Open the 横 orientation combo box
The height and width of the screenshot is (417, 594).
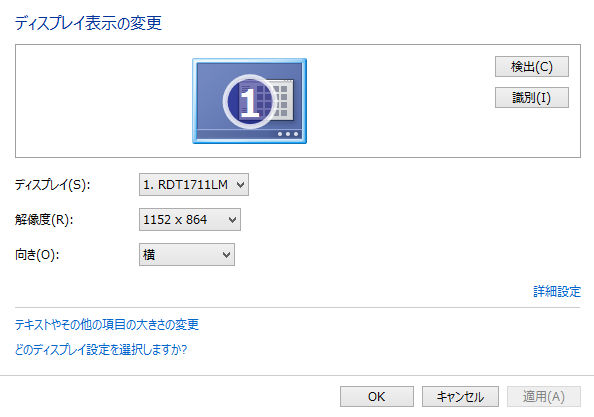[187, 255]
